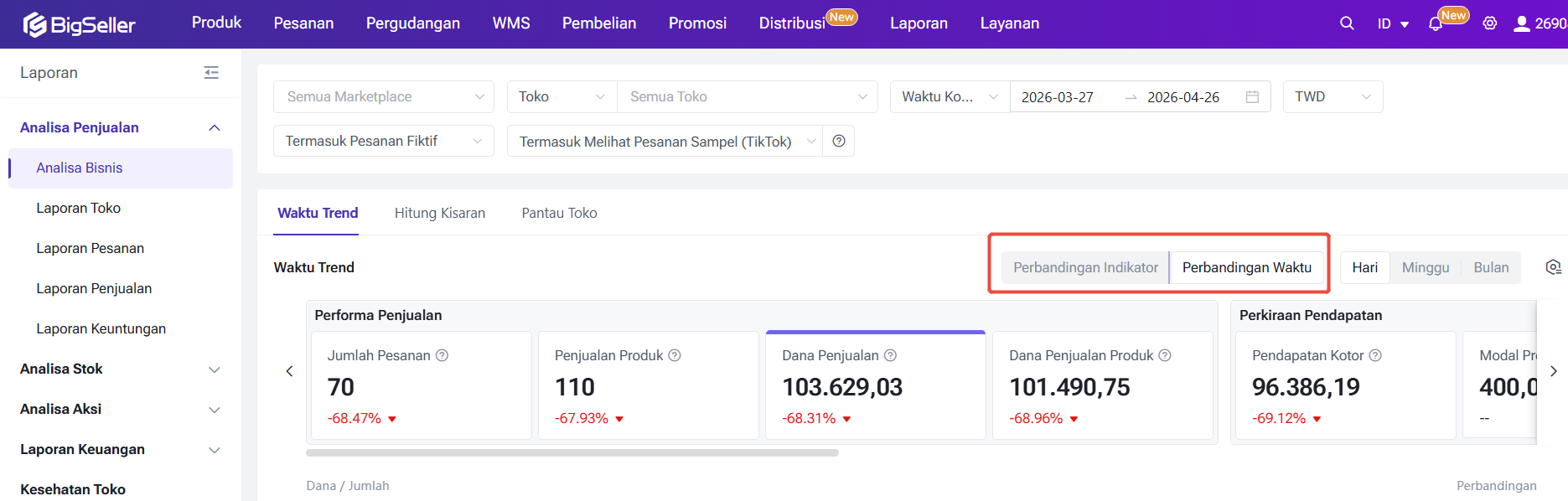Viewport: 1568px width, 501px height.
Task: Open settings gear icon in top bar
Action: pos(1489,23)
